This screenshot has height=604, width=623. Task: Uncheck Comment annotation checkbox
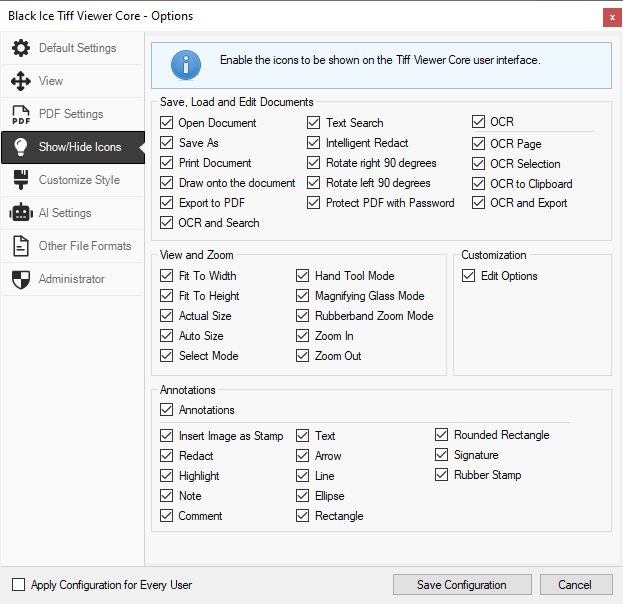click(x=166, y=515)
